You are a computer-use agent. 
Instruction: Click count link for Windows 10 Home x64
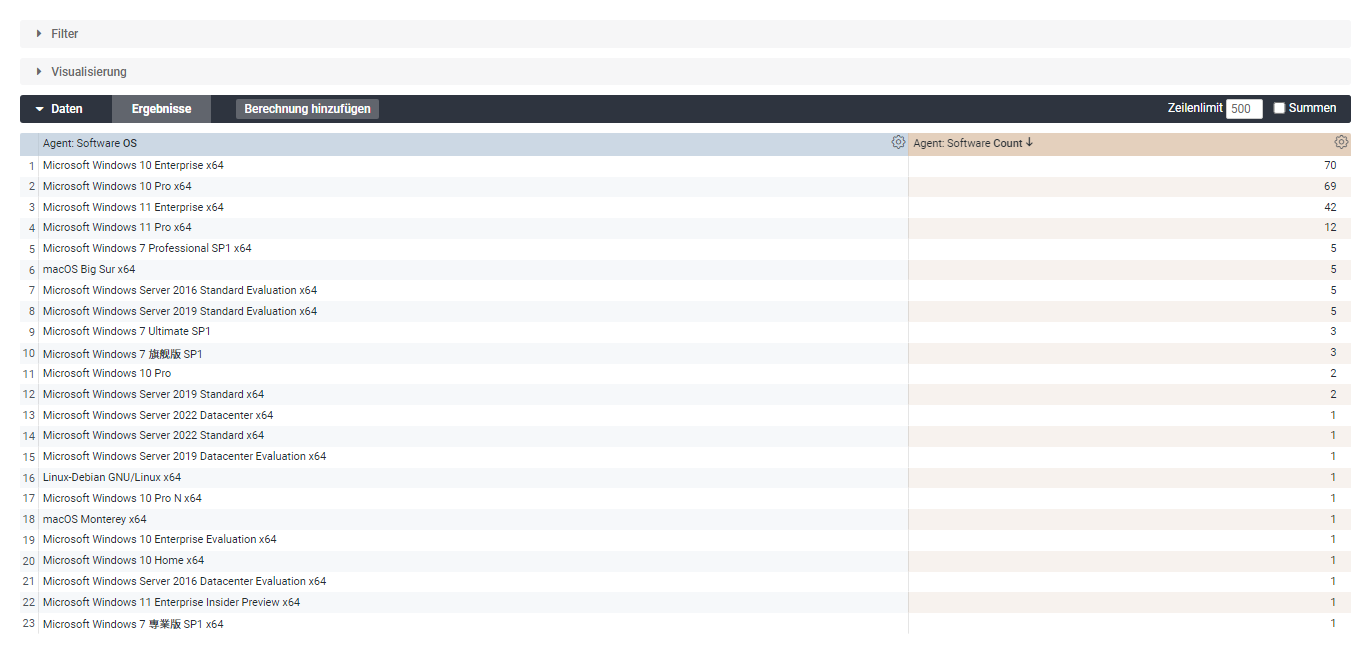(1333, 560)
